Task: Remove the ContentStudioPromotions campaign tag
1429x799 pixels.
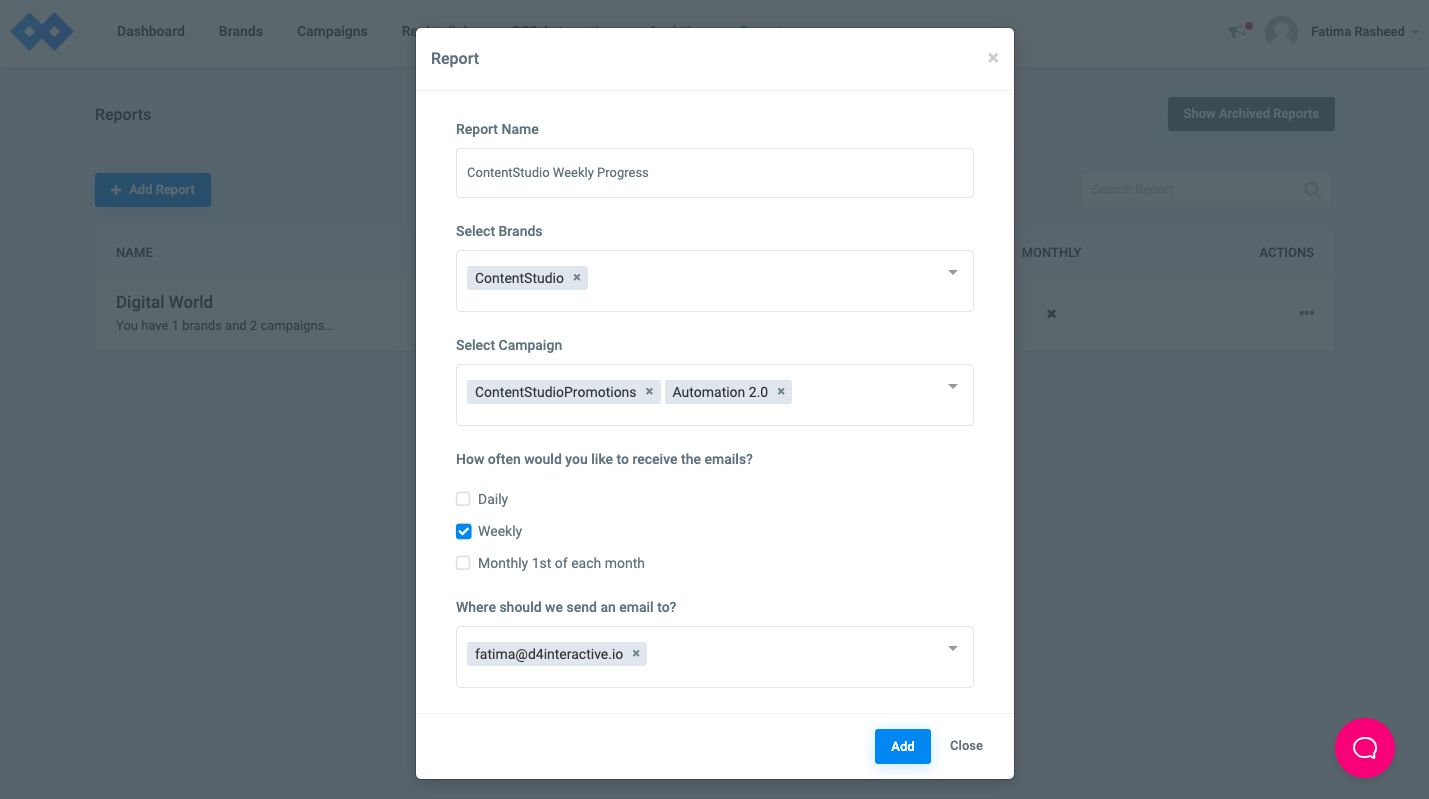Action: point(649,392)
